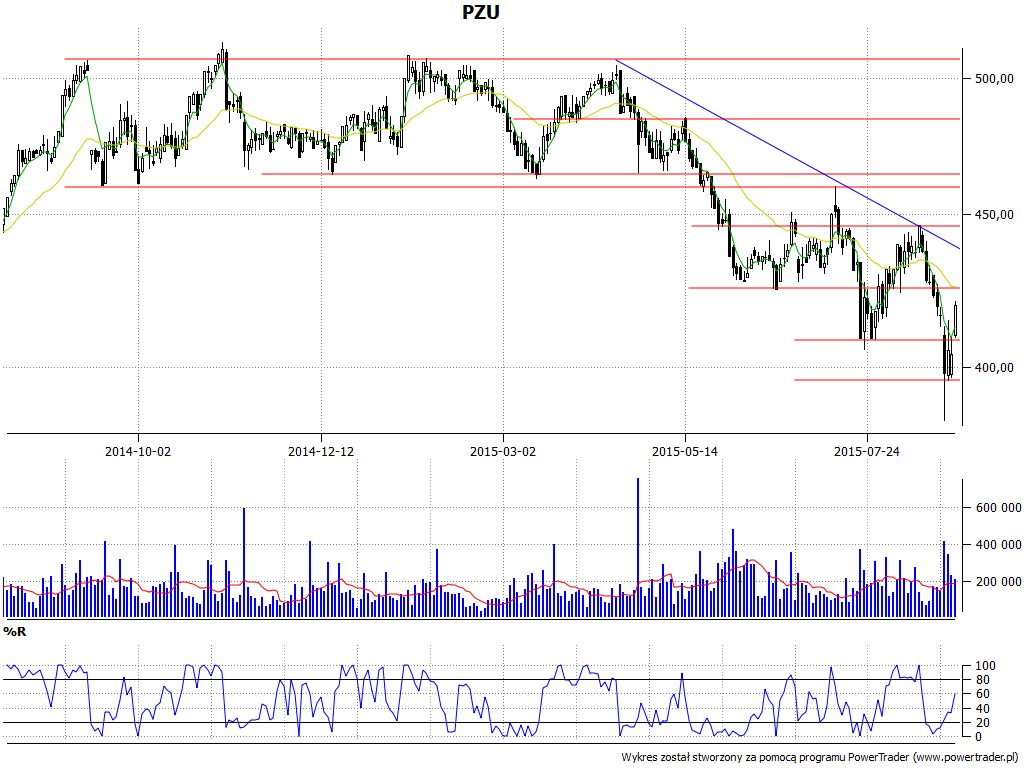
Task: Click the 2014-12-12 date label
Action: [x=321, y=451]
